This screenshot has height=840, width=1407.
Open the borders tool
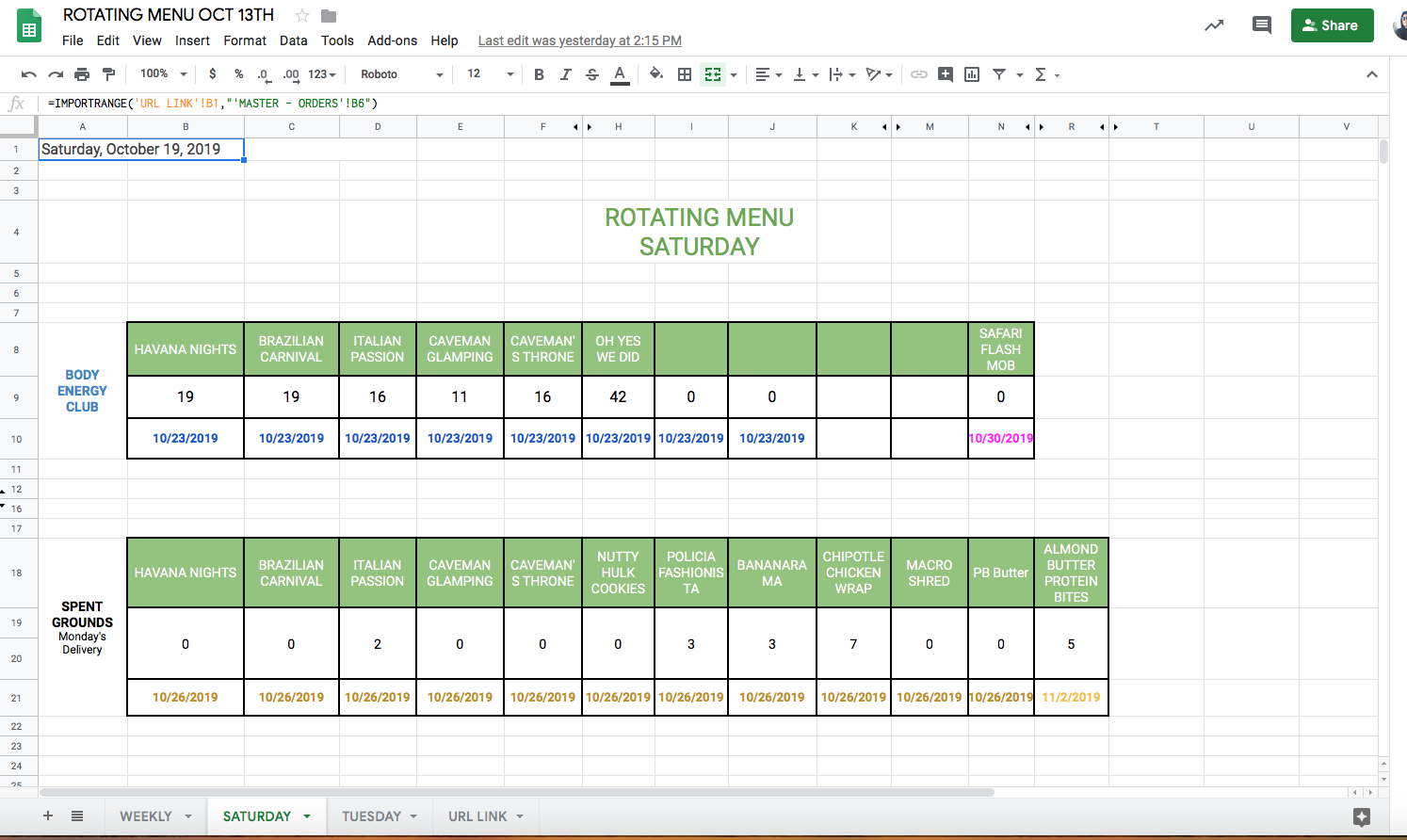(x=685, y=74)
